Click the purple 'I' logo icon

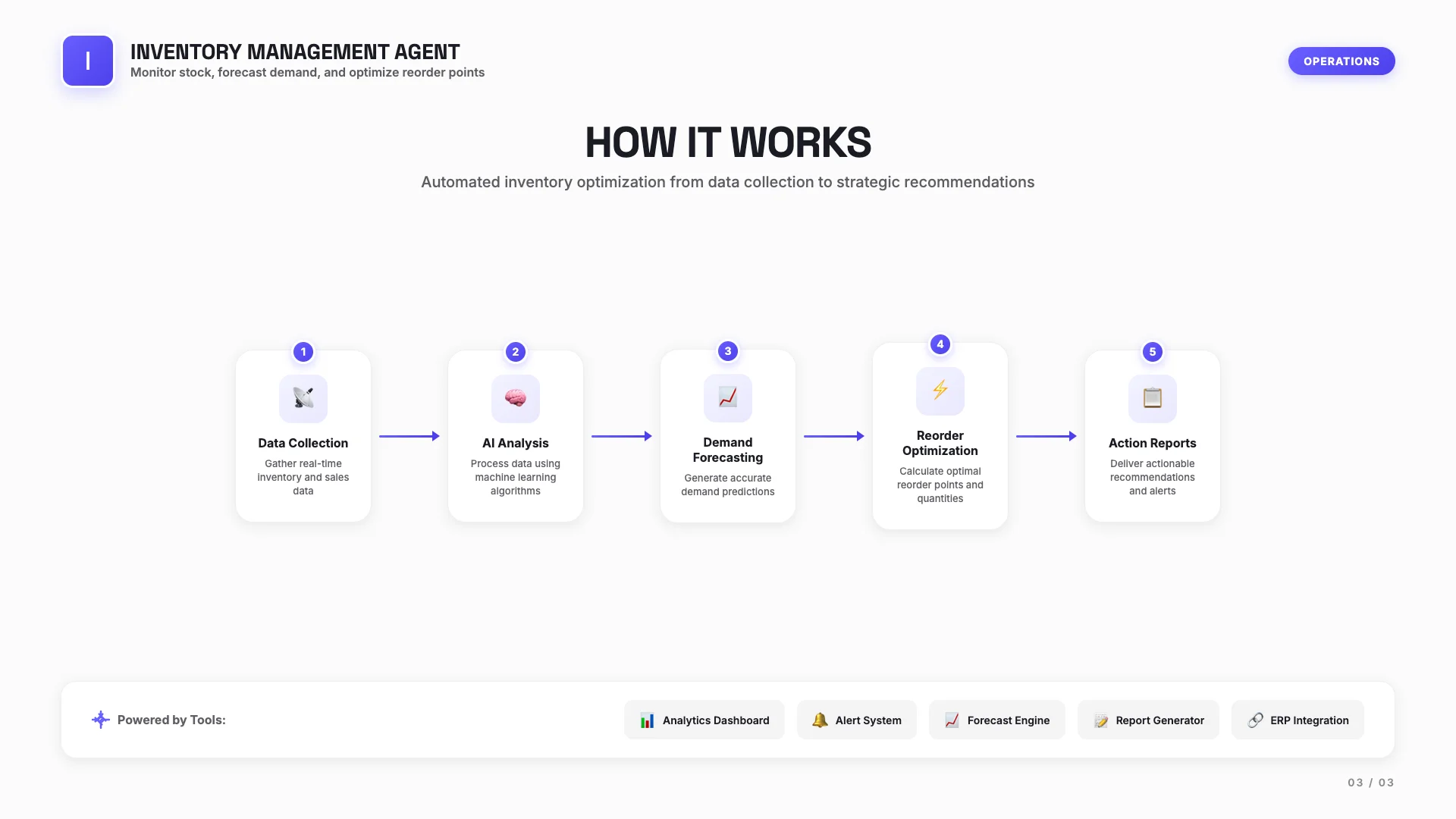88,61
